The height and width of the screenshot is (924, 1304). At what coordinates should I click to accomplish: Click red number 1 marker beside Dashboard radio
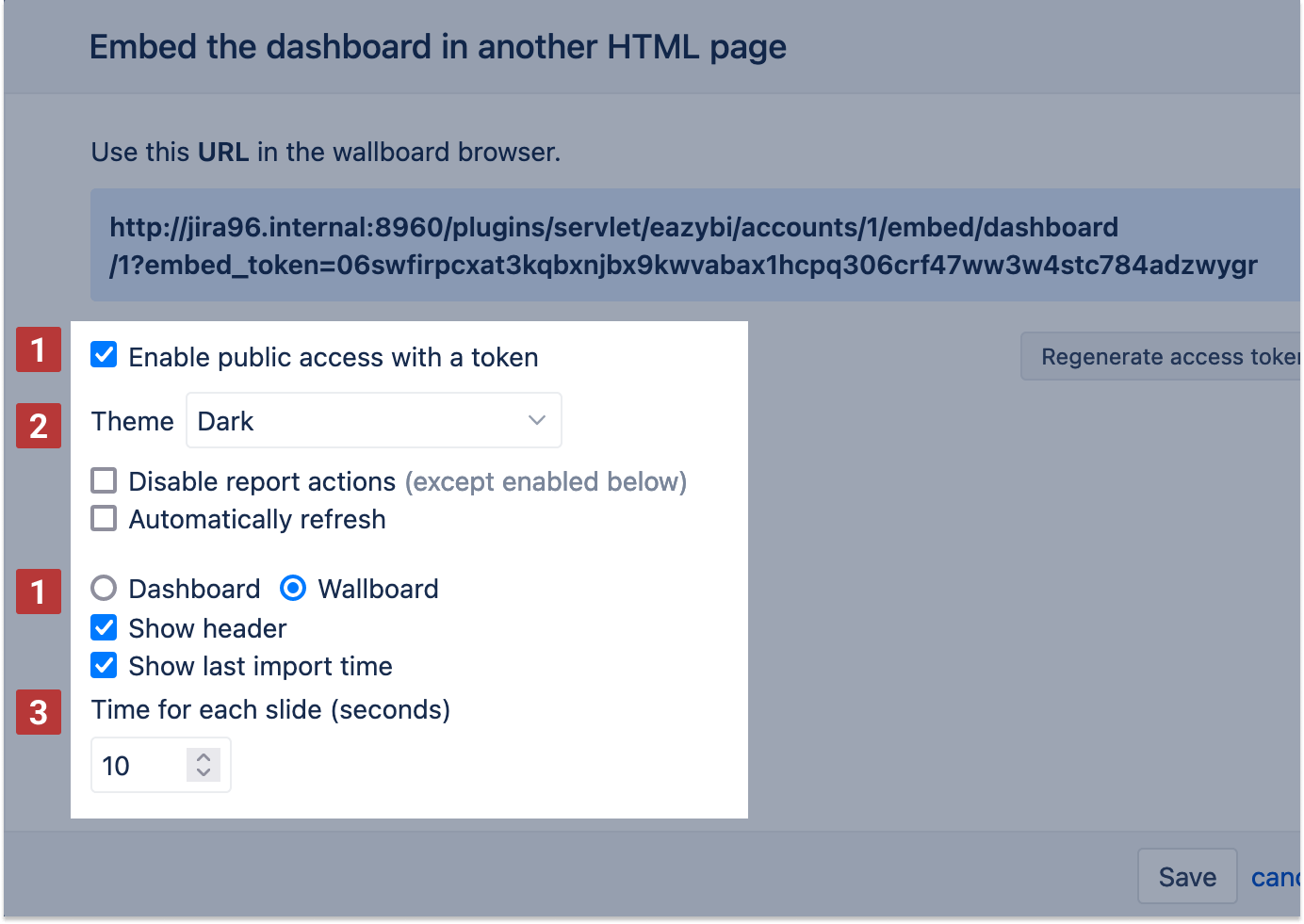click(x=39, y=592)
